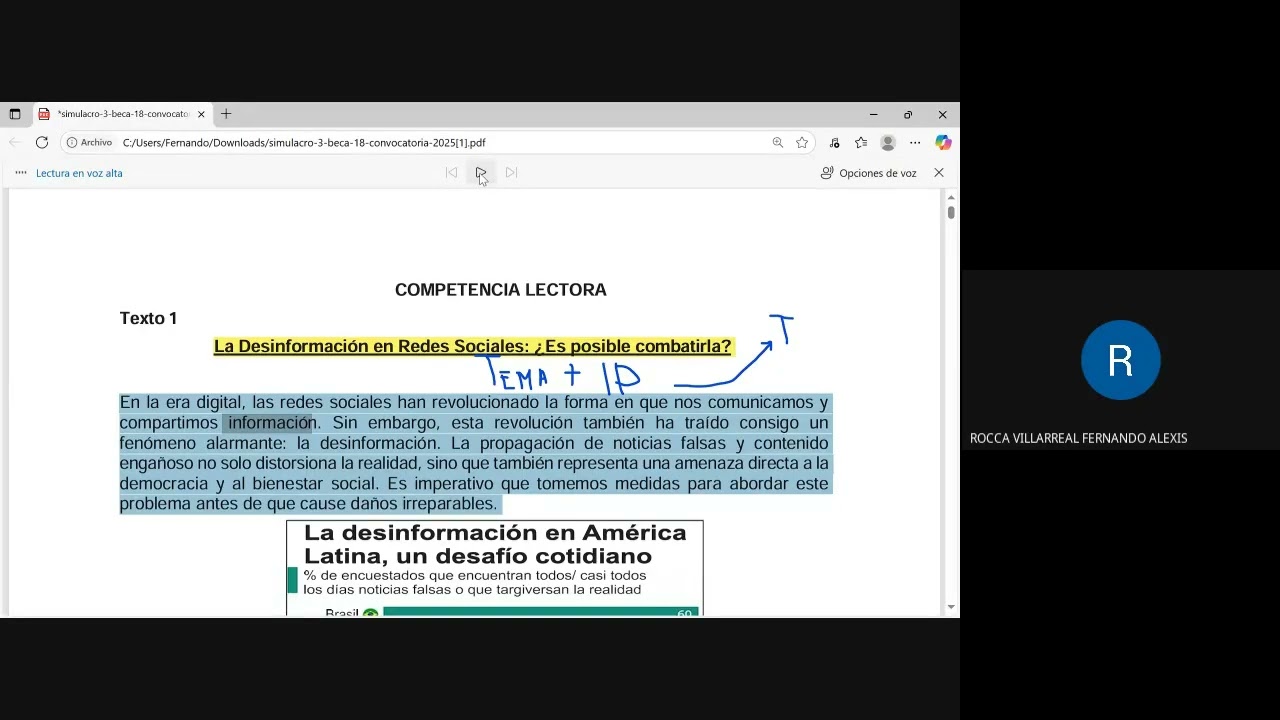Minimize the browser window
The width and height of the screenshot is (1280, 720).
(873, 114)
